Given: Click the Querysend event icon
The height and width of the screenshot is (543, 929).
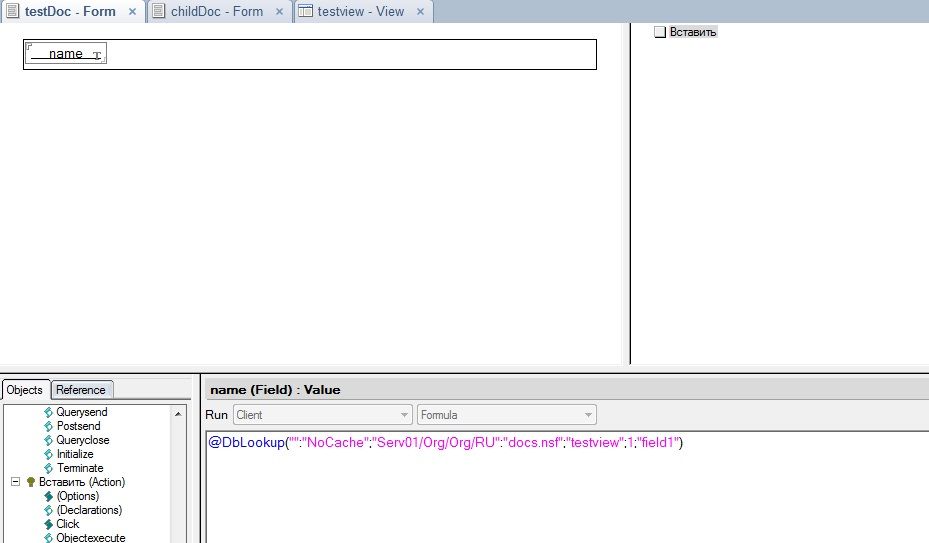Looking at the screenshot, I should click(47, 412).
